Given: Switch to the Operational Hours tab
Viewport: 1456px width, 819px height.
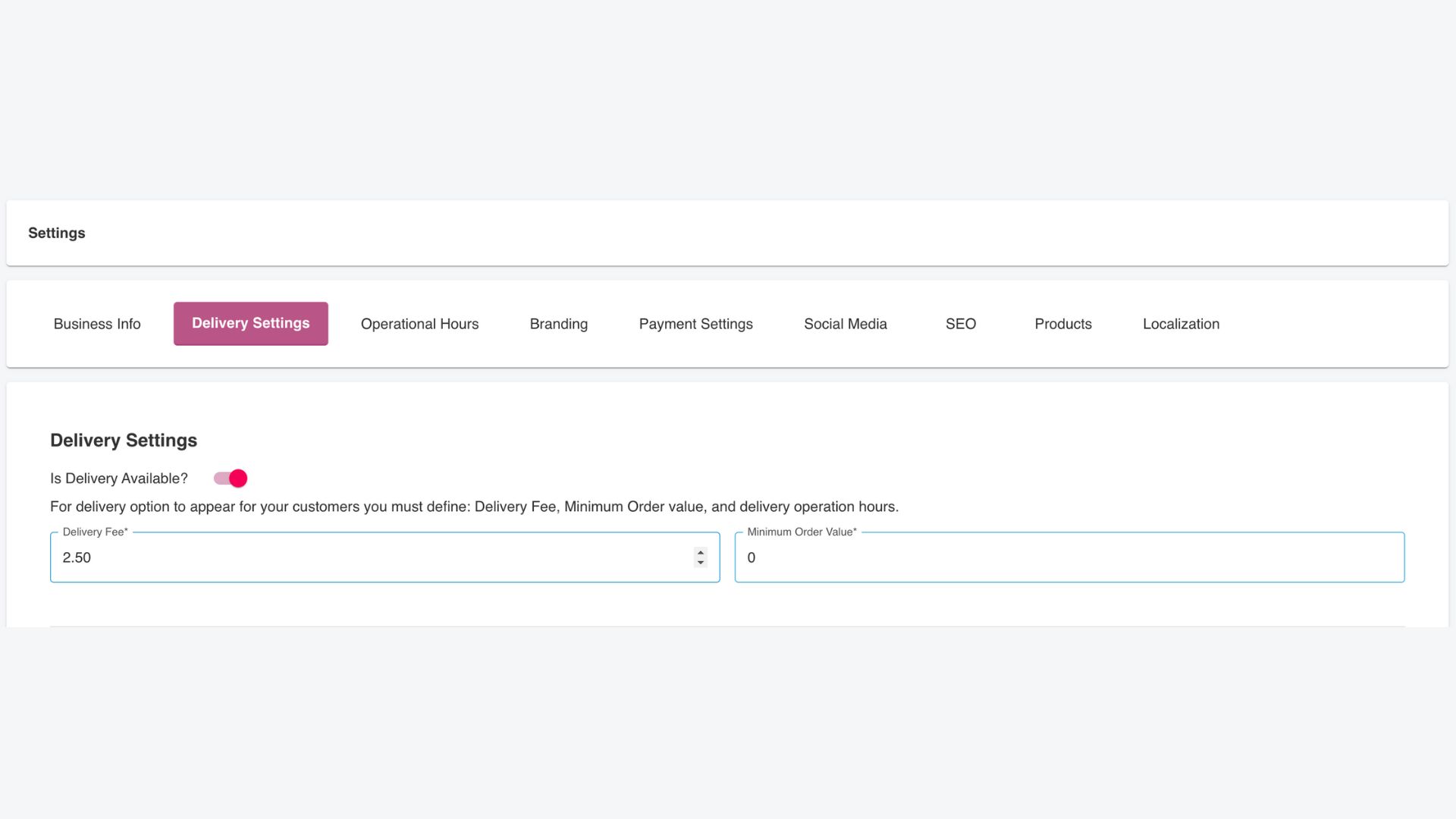Looking at the screenshot, I should [419, 324].
